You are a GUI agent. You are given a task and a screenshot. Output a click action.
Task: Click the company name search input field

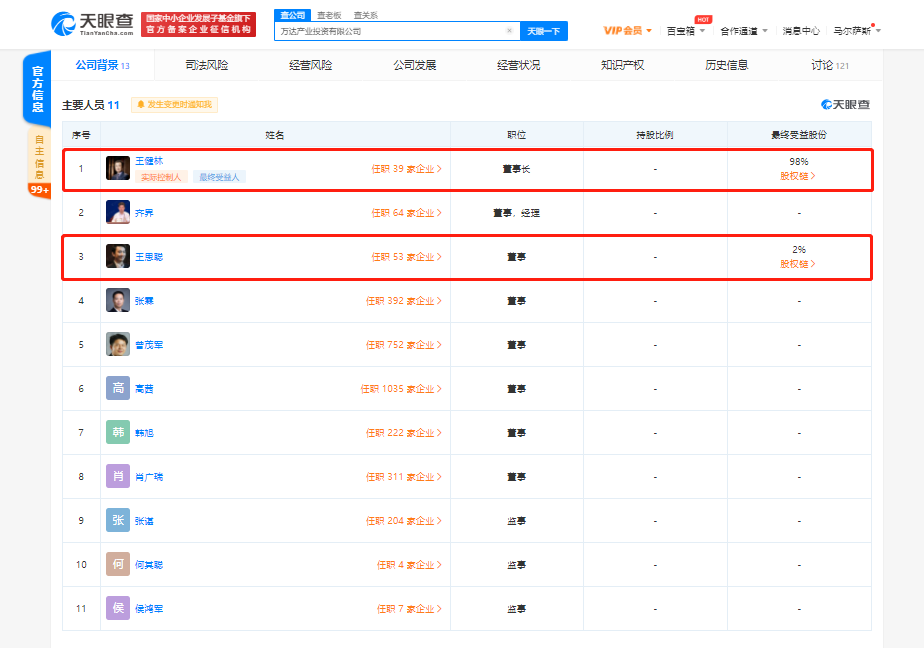point(390,31)
